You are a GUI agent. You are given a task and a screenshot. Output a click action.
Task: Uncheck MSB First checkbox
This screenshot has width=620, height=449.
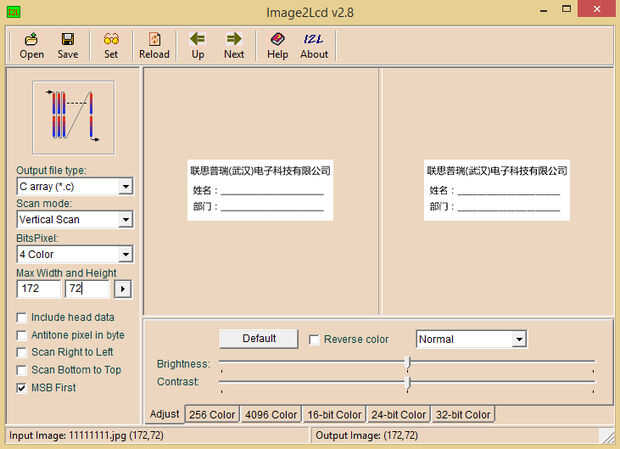pyautogui.click(x=21, y=388)
